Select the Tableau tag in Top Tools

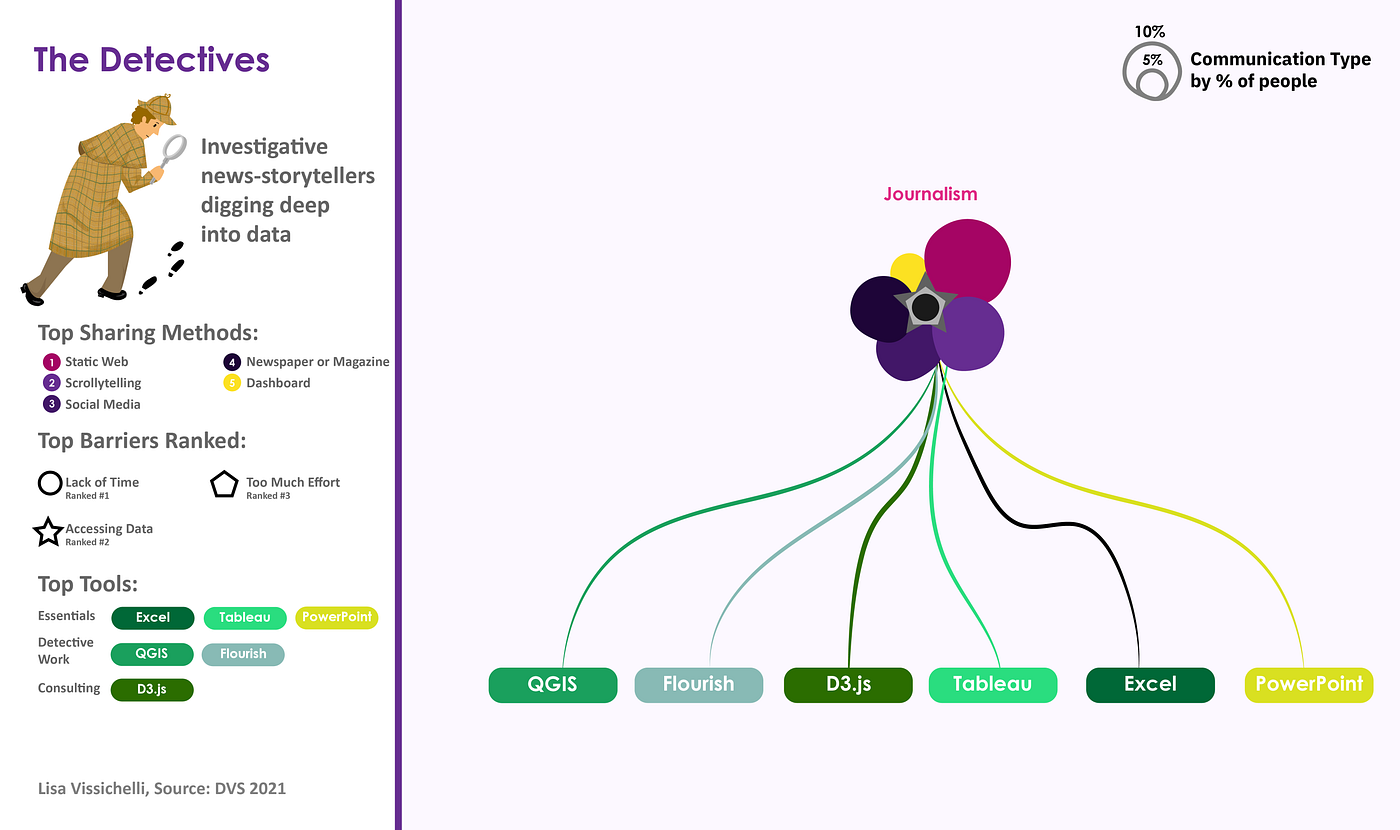tap(244, 618)
